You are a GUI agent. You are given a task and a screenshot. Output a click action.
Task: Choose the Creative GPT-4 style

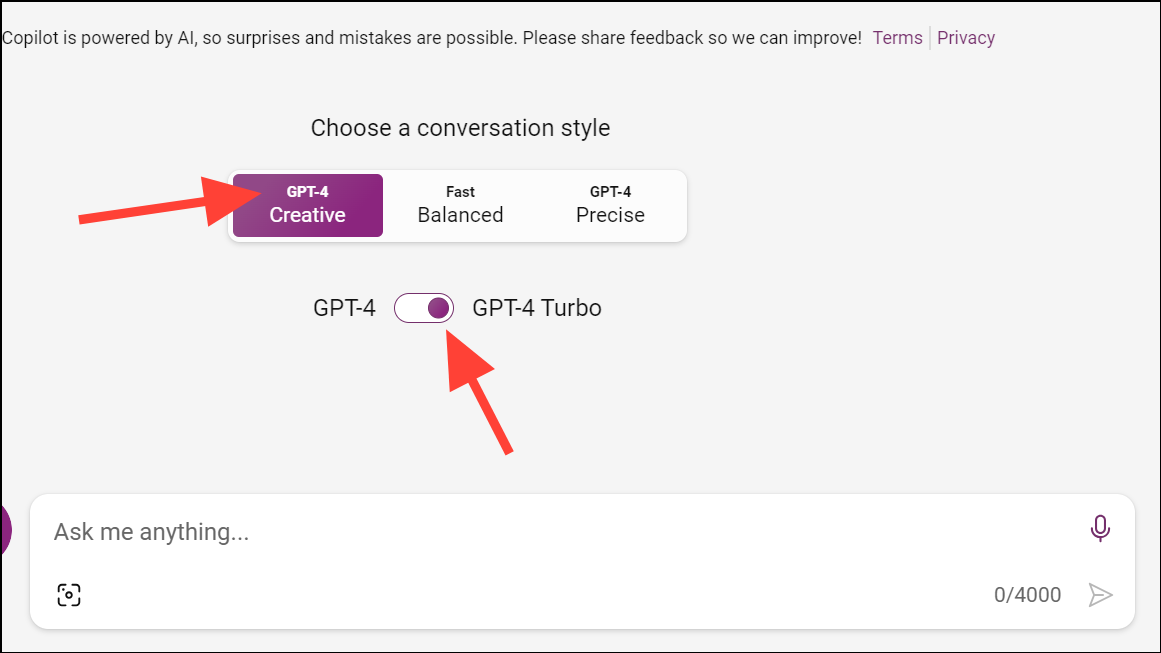(307, 205)
